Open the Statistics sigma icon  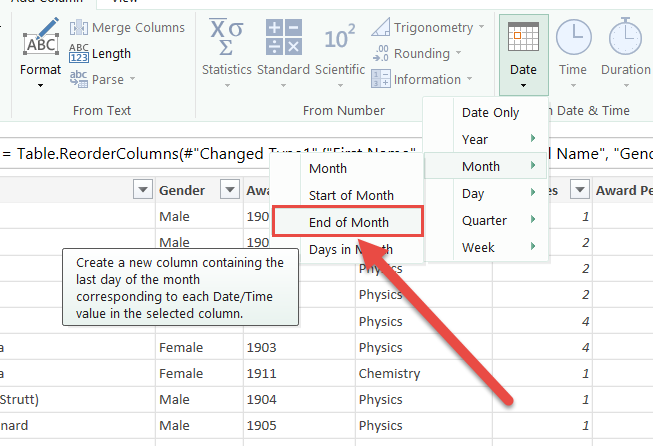coord(226,38)
